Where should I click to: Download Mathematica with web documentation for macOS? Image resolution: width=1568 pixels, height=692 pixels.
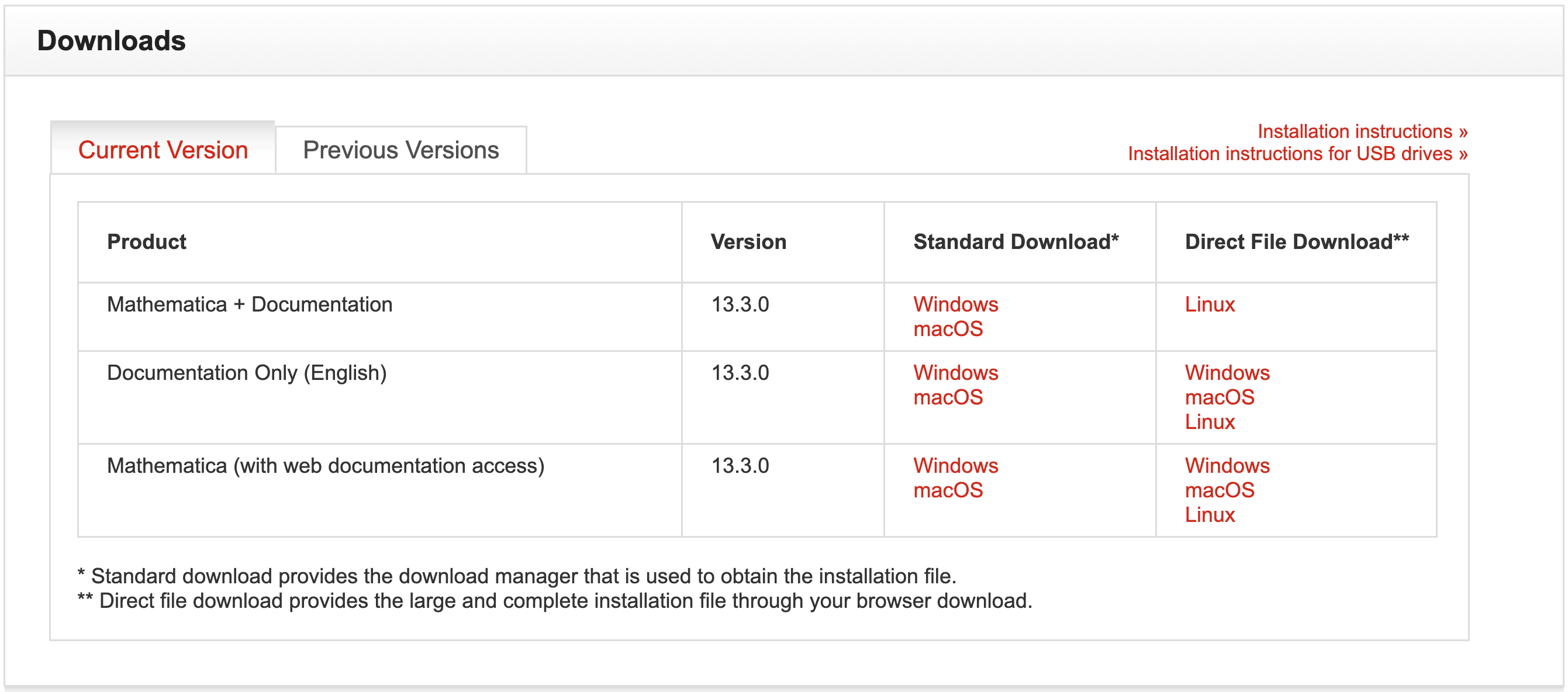coord(948,490)
